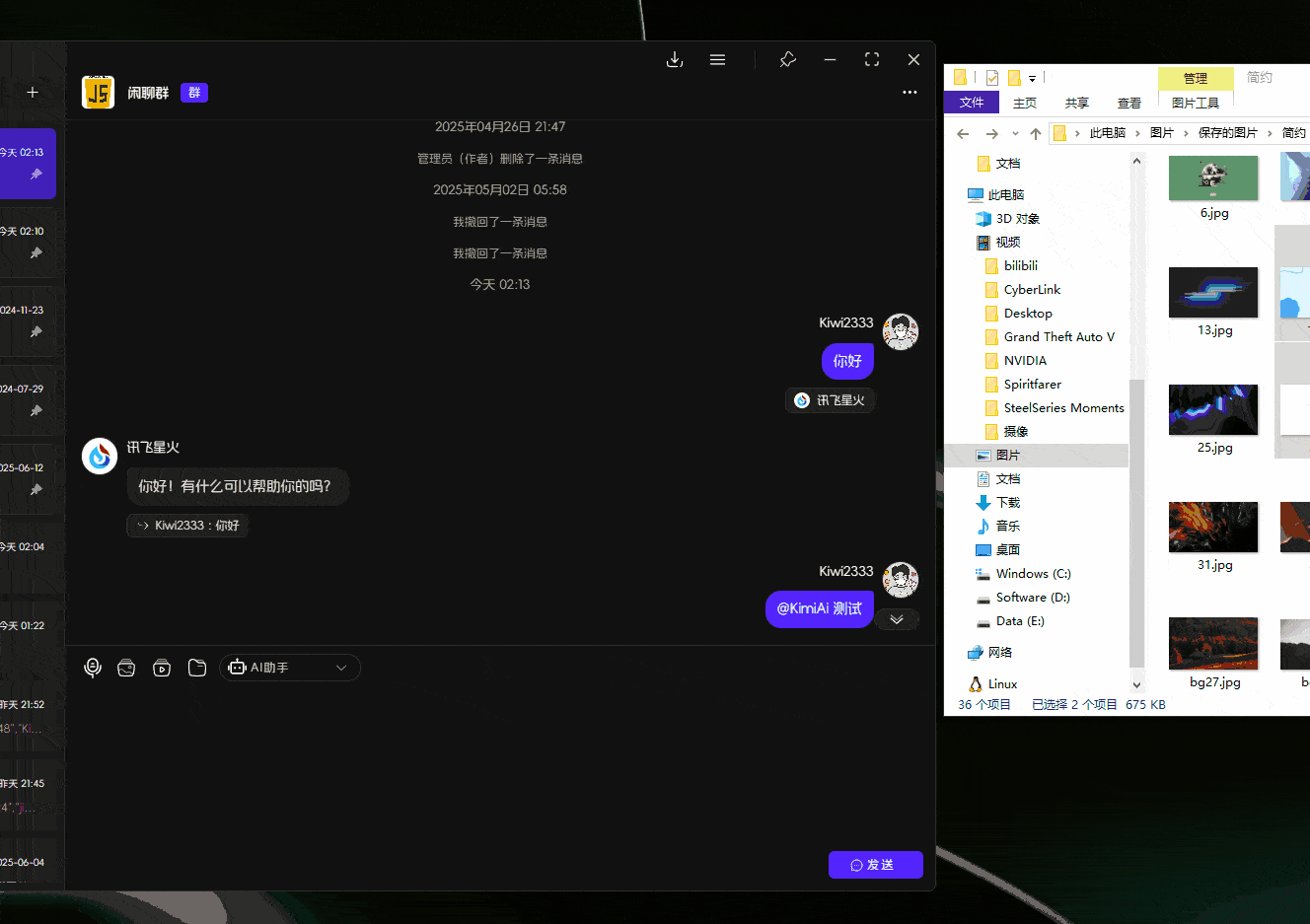This screenshot has height=924, width=1310.
Task: Go back in Explorer
Action: click(x=963, y=133)
